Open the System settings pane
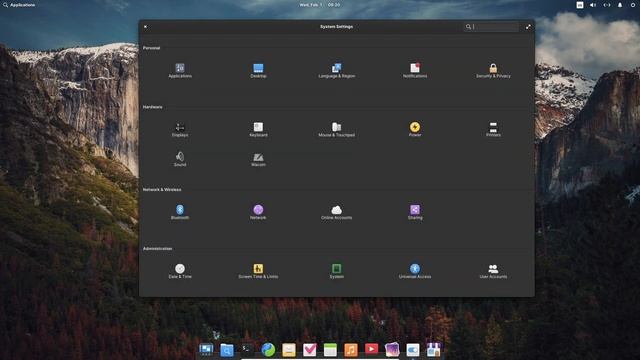Screen dimensions: 640x360 [x=337, y=271]
